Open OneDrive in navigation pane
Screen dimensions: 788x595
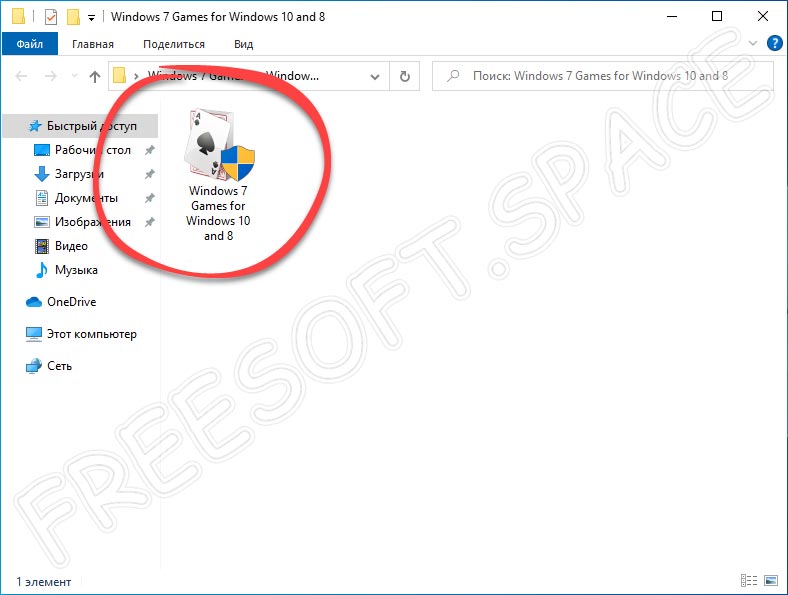[61, 302]
